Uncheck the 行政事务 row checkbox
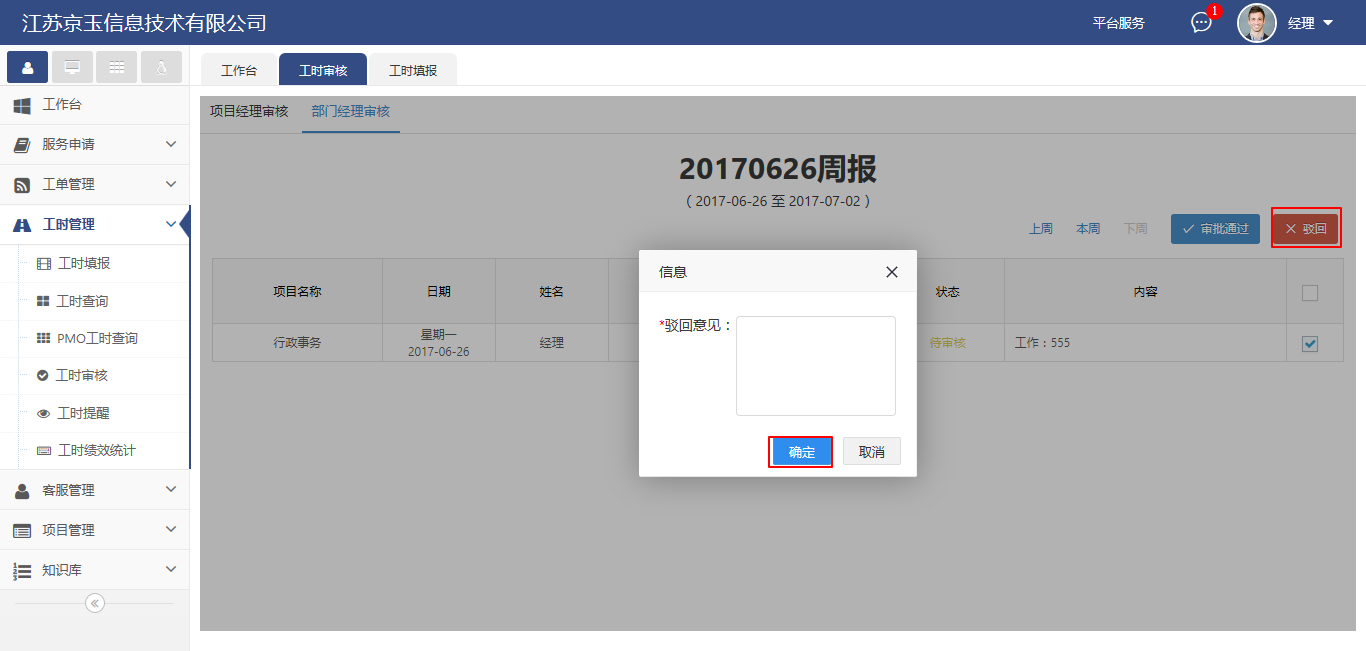Screen dimensions: 1366x651 (x=1310, y=344)
